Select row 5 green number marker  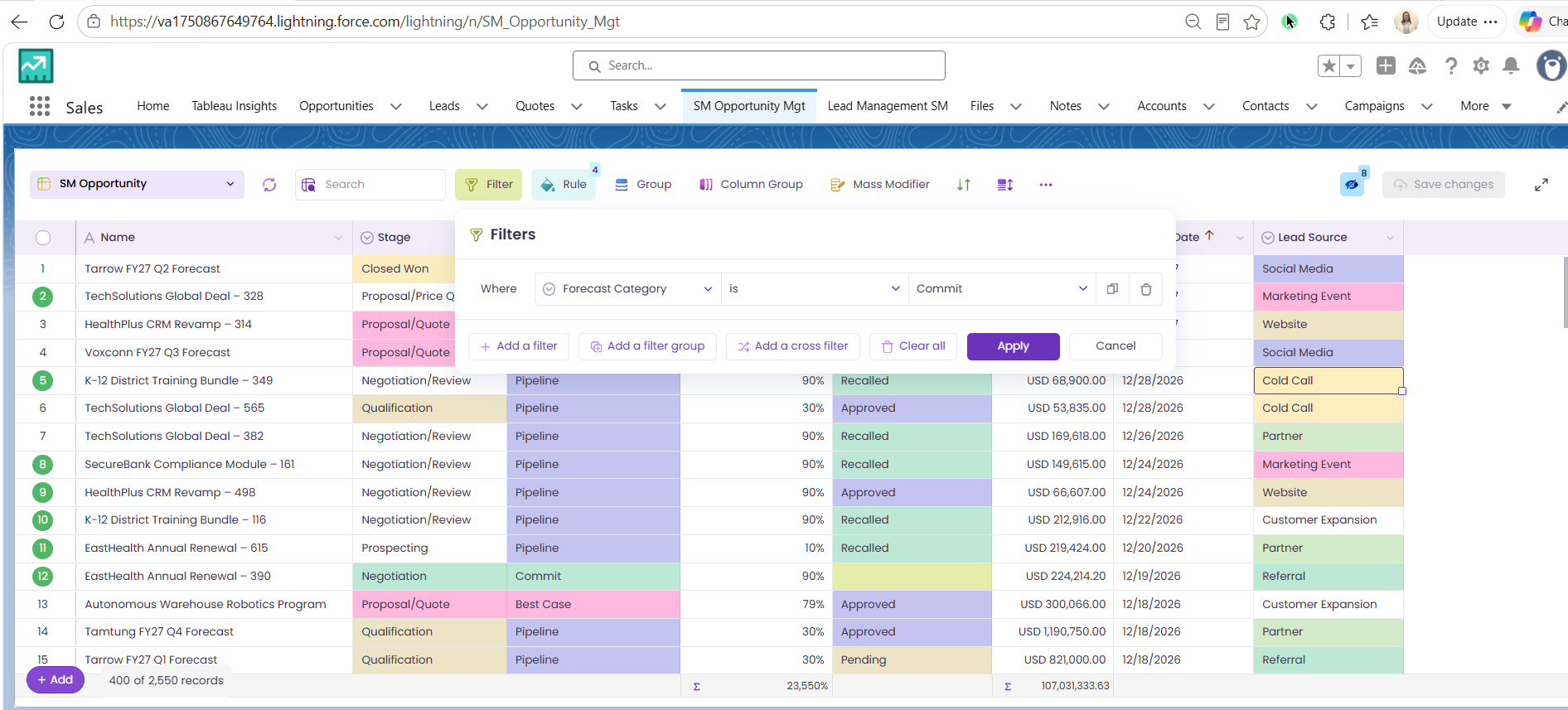(x=43, y=381)
